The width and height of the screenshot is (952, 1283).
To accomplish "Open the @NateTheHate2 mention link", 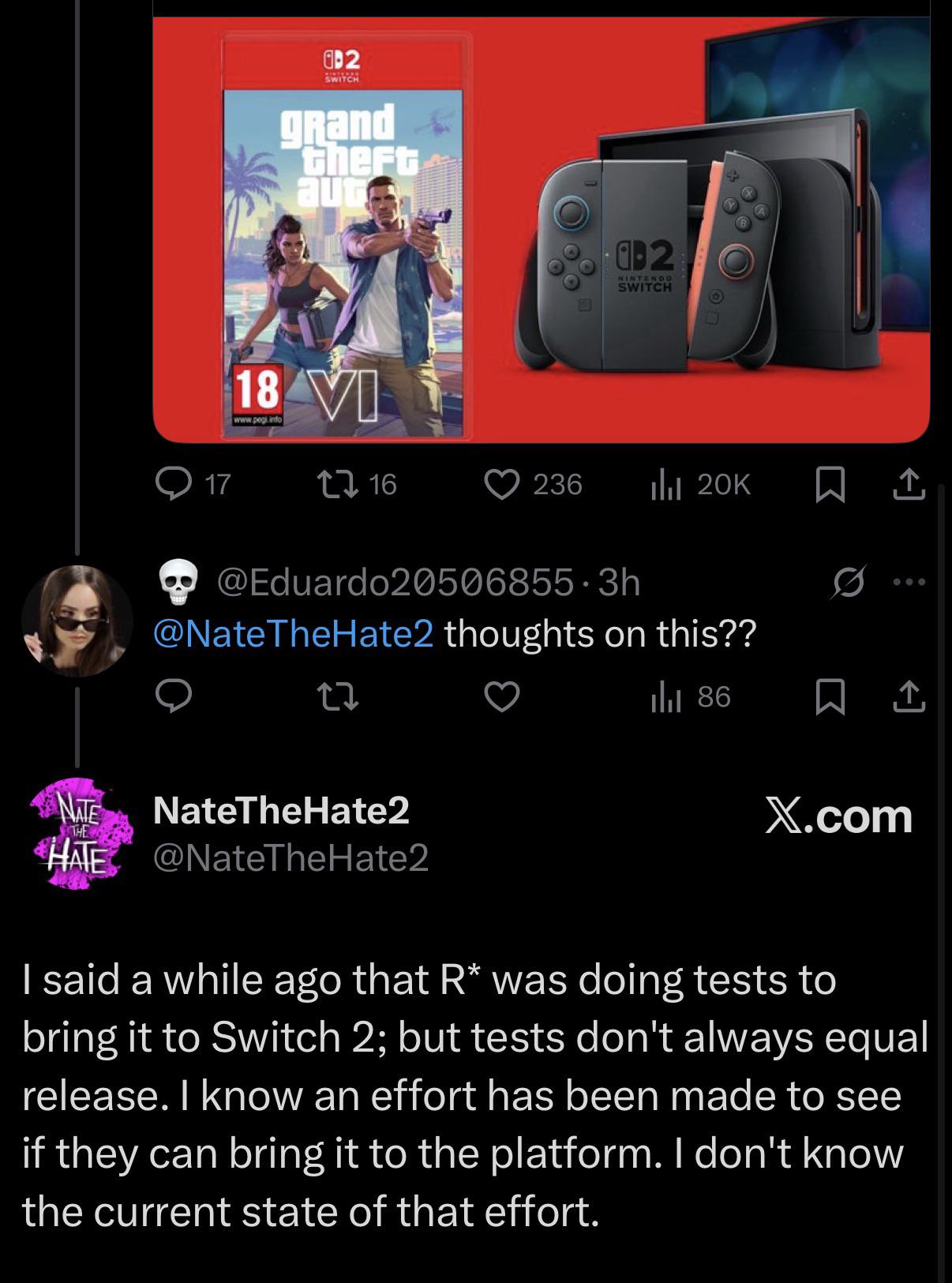I will pyautogui.click(x=293, y=633).
